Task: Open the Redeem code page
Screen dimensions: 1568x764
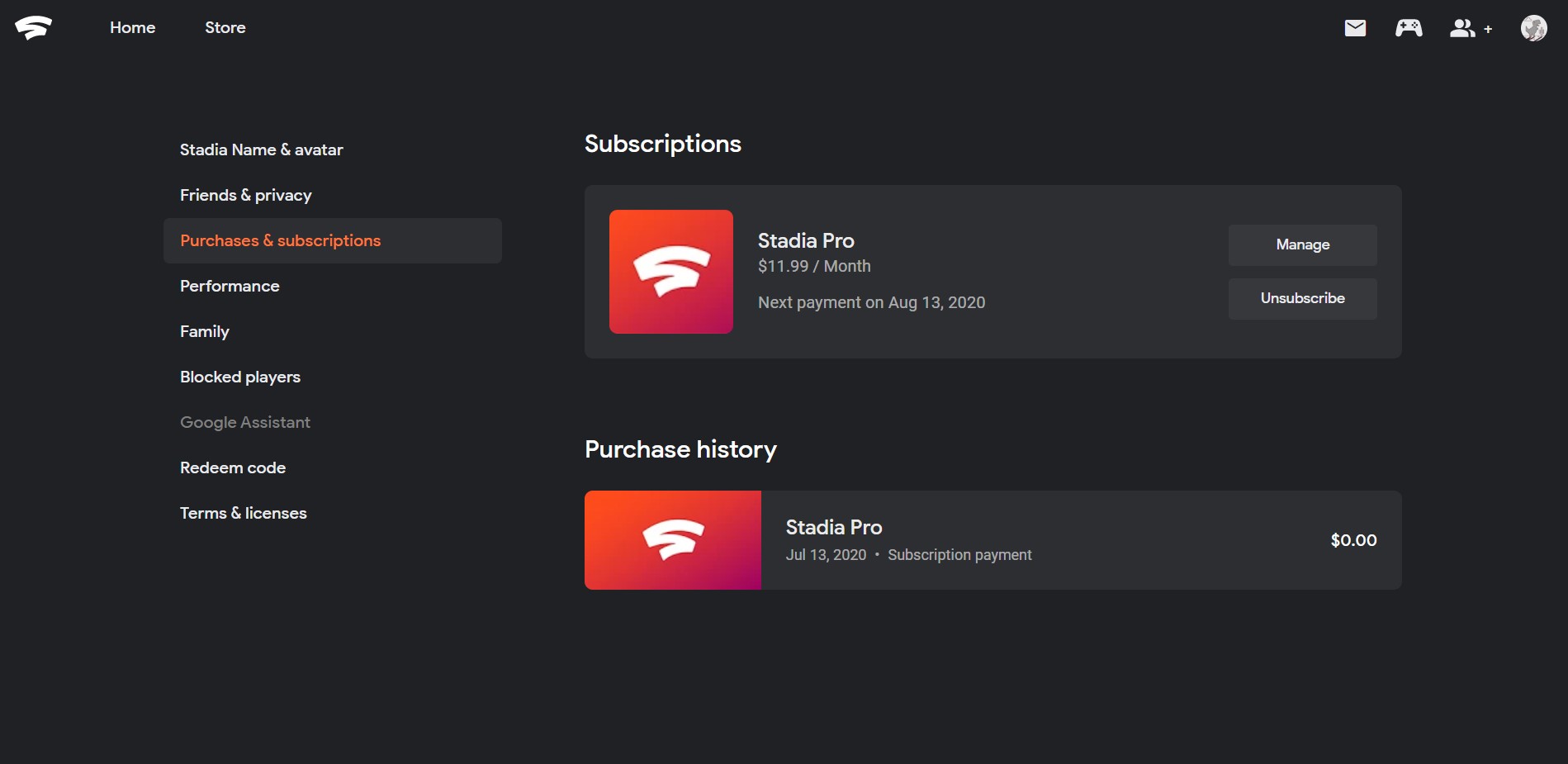Action: coord(232,468)
